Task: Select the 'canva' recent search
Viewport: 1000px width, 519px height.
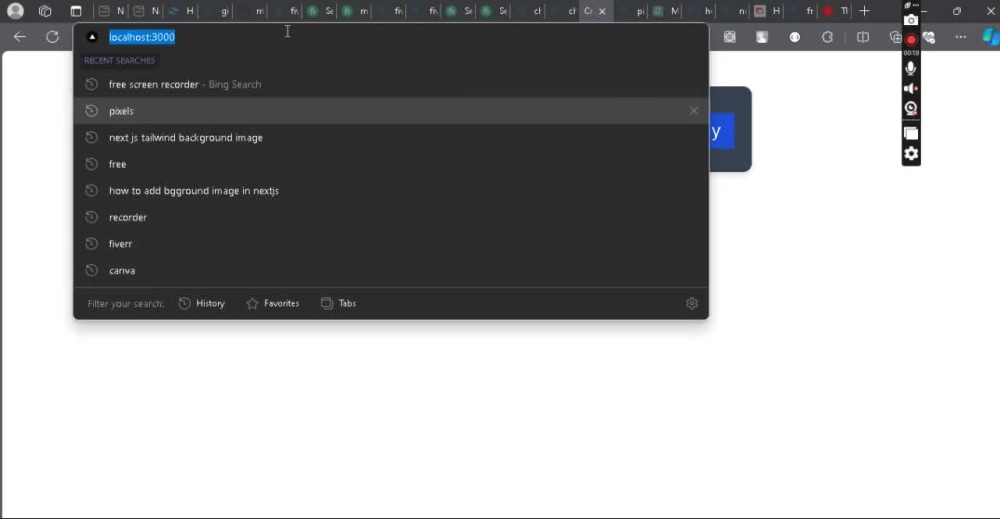Action: (391, 270)
